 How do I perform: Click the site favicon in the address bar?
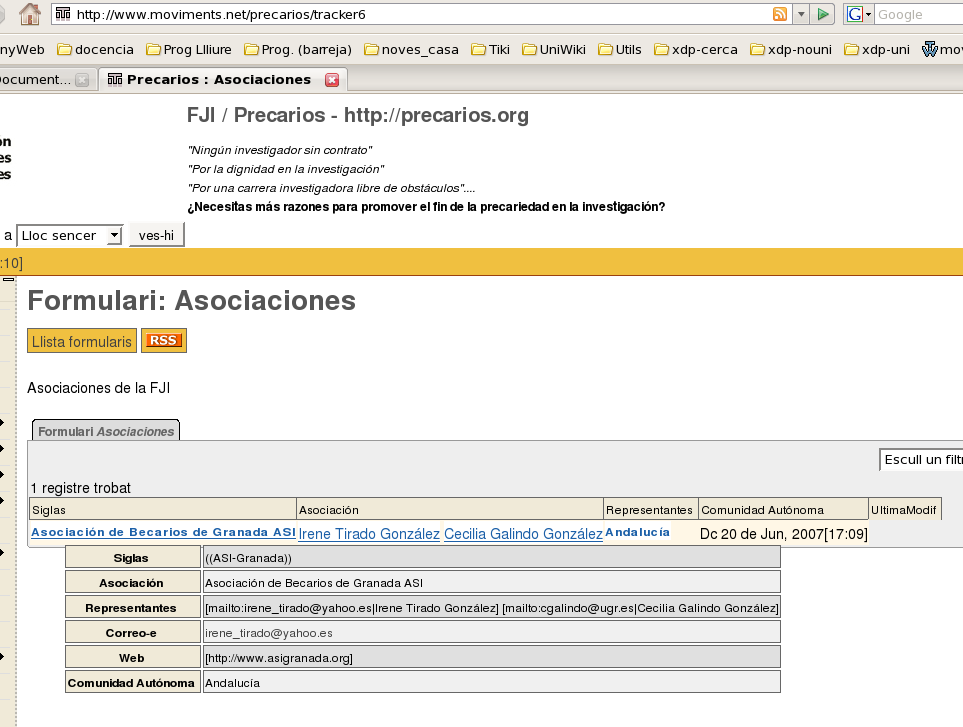coord(63,14)
